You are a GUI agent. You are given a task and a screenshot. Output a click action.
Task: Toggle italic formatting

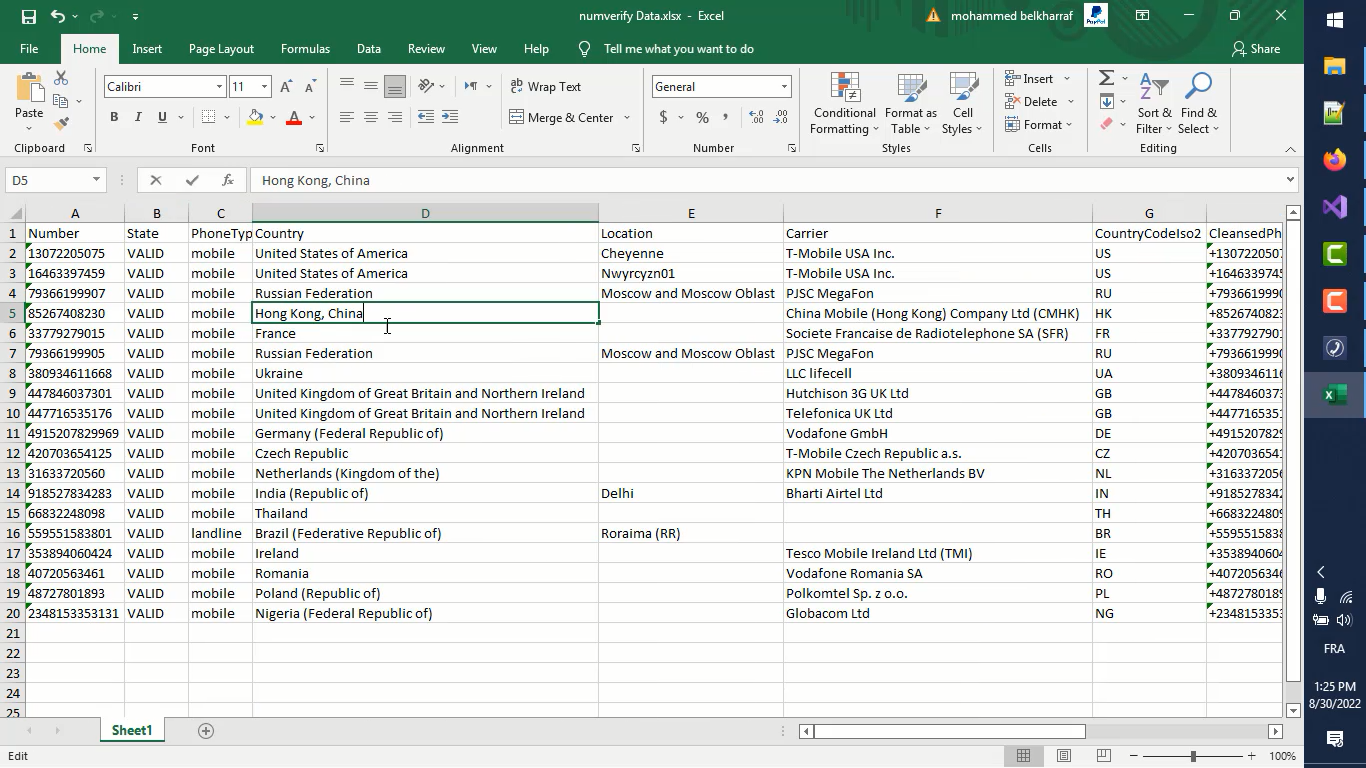click(x=136, y=117)
